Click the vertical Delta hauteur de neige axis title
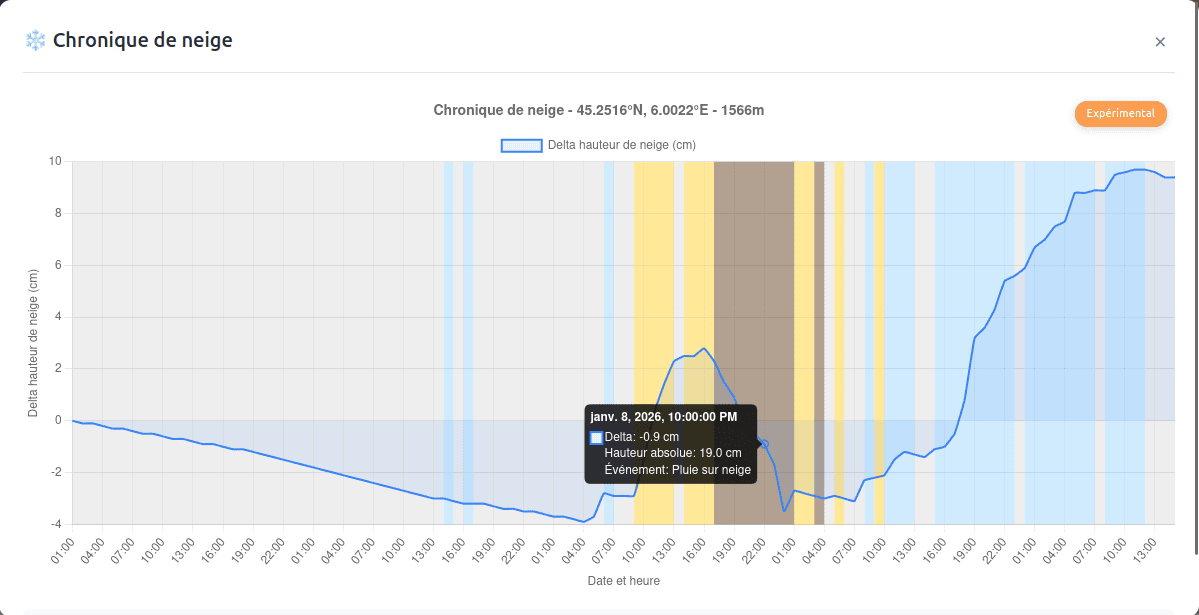The width and height of the screenshot is (1199, 615). (x=33, y=343)
